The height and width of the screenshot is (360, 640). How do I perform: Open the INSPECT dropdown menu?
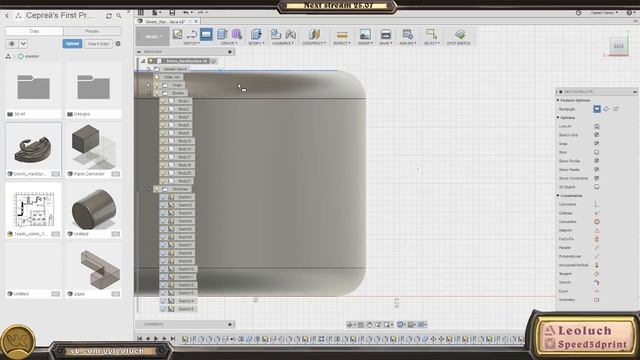(x=342, y=43)
